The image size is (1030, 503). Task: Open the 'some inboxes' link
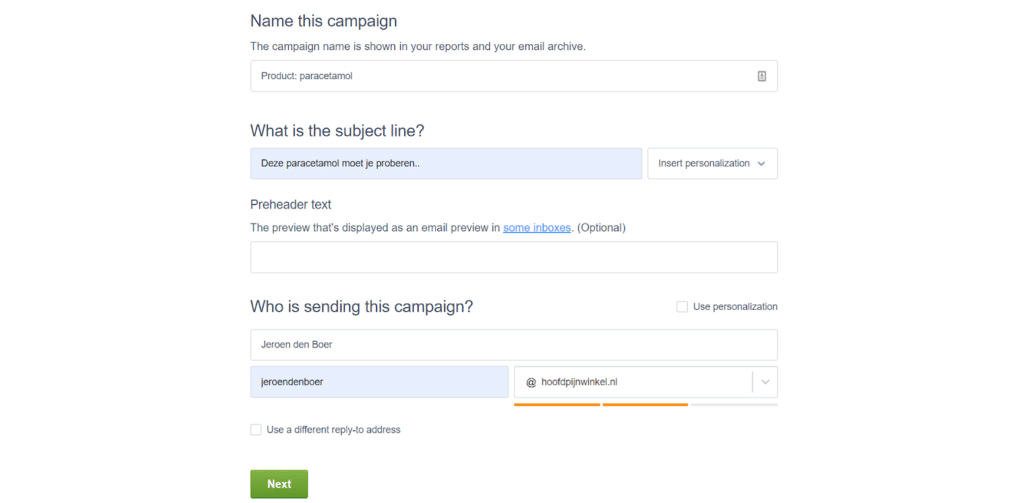click(537, 228)
